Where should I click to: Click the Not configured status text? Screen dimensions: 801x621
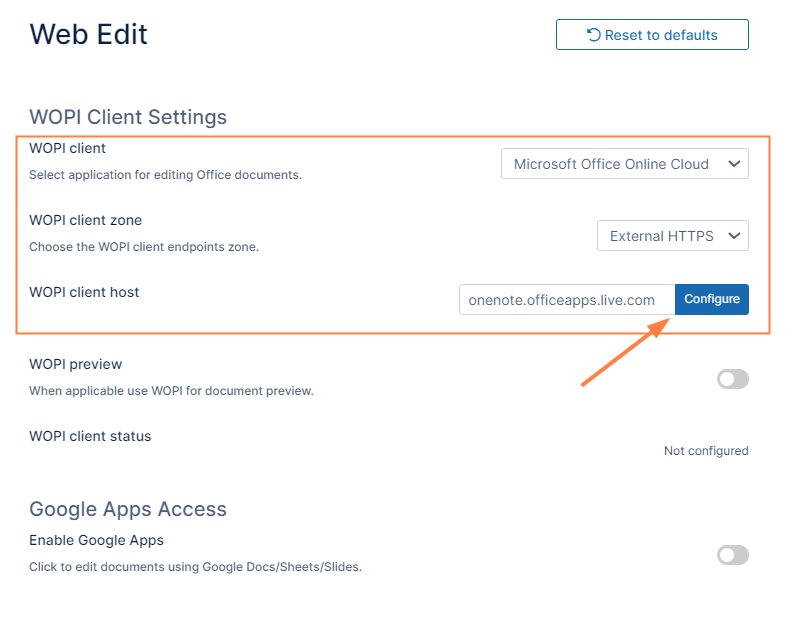(x=705, y=451)
